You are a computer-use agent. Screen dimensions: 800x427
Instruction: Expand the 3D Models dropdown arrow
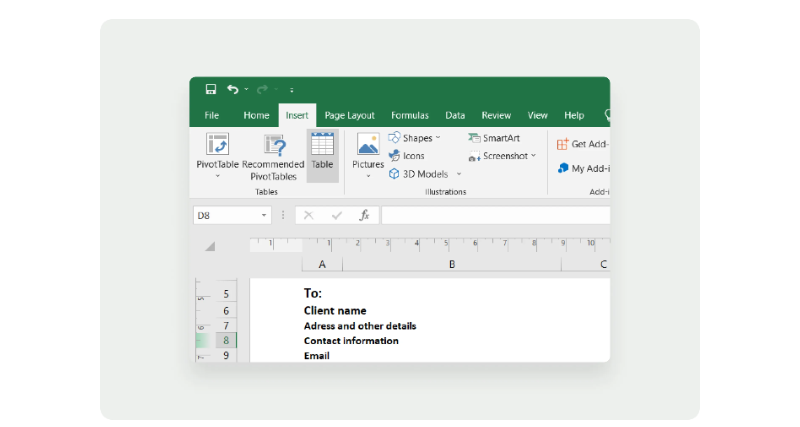[459, 174]
